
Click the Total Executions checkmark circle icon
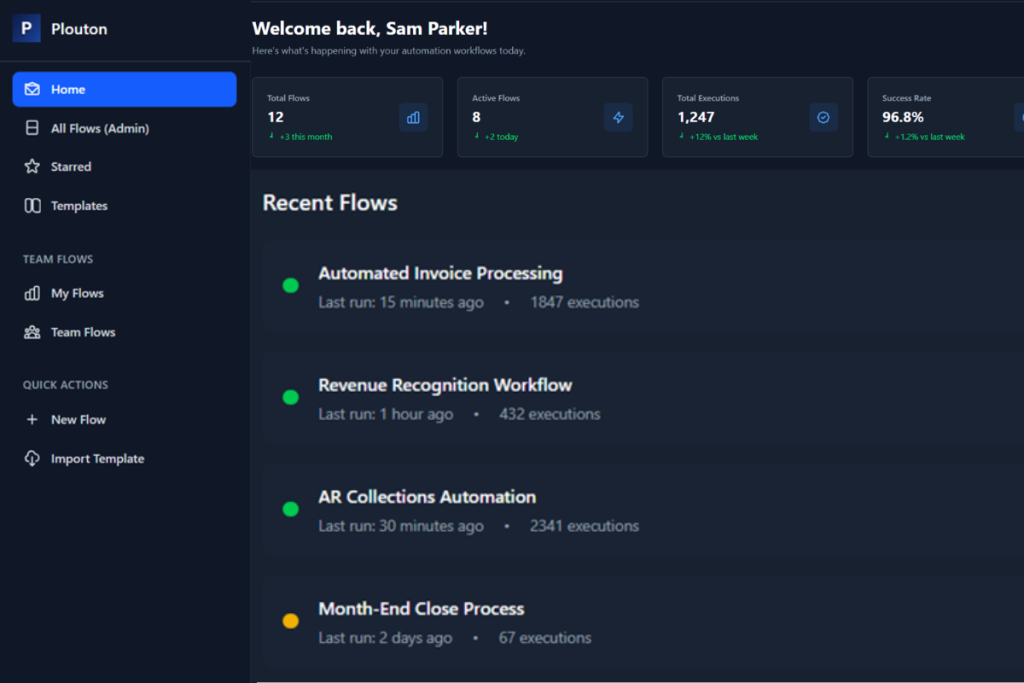coord(824,118)
